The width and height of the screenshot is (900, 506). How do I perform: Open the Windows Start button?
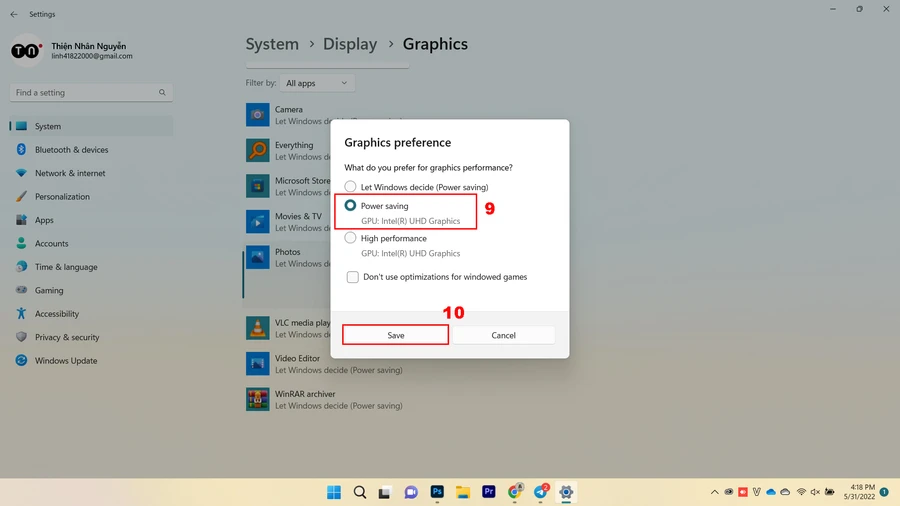[x=334, y=492]
